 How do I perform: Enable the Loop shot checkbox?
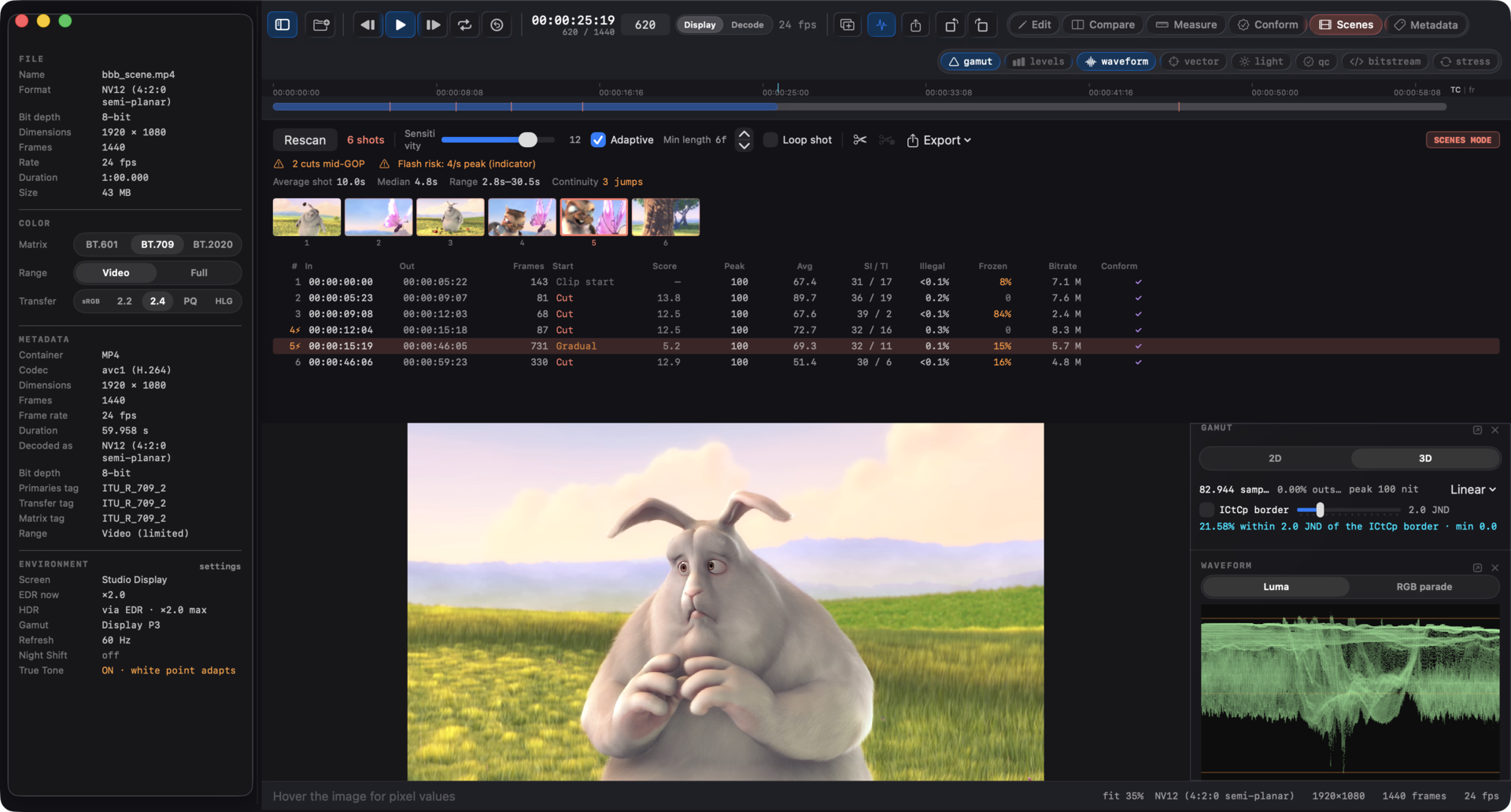[770, 140]
